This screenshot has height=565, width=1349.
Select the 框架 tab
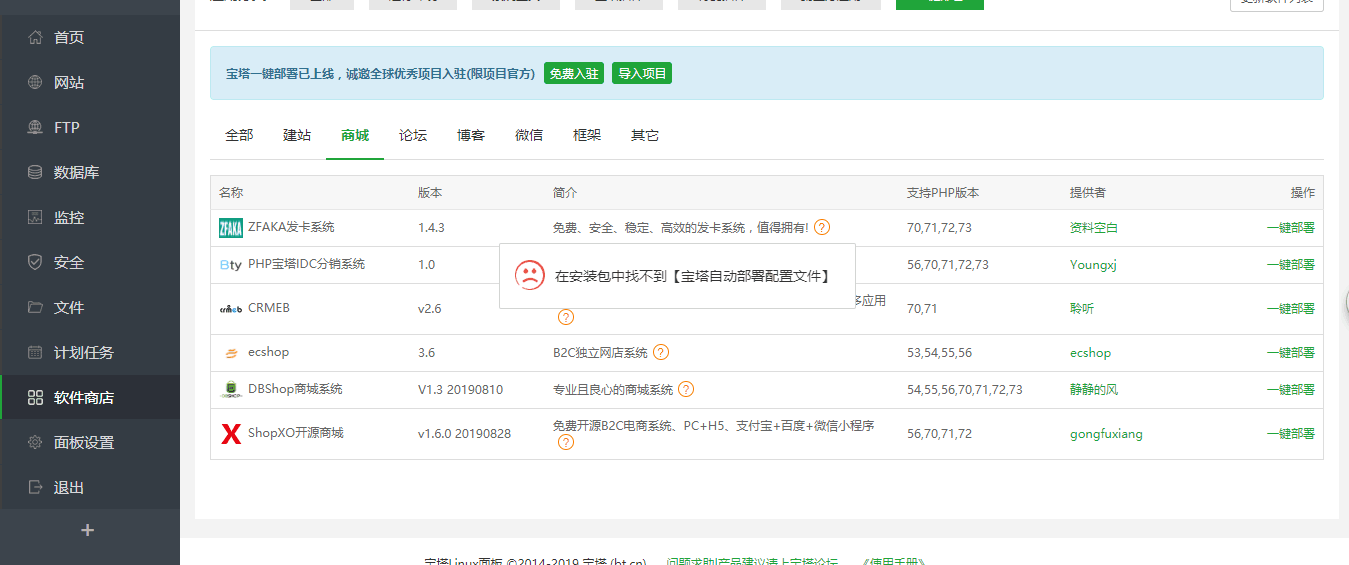587,136
